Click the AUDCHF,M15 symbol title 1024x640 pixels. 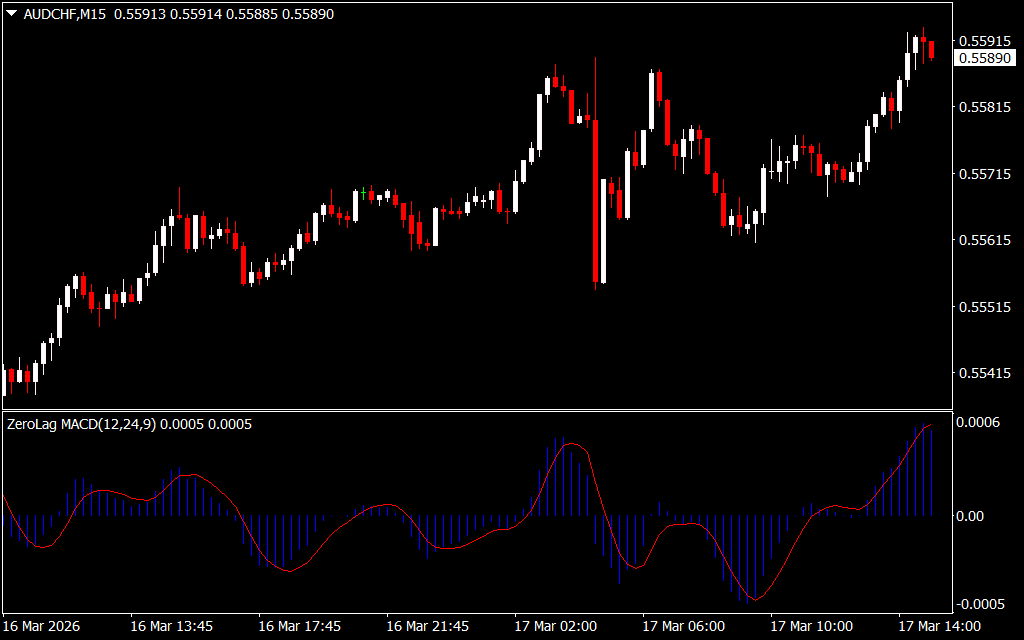[x=66, y=14]
